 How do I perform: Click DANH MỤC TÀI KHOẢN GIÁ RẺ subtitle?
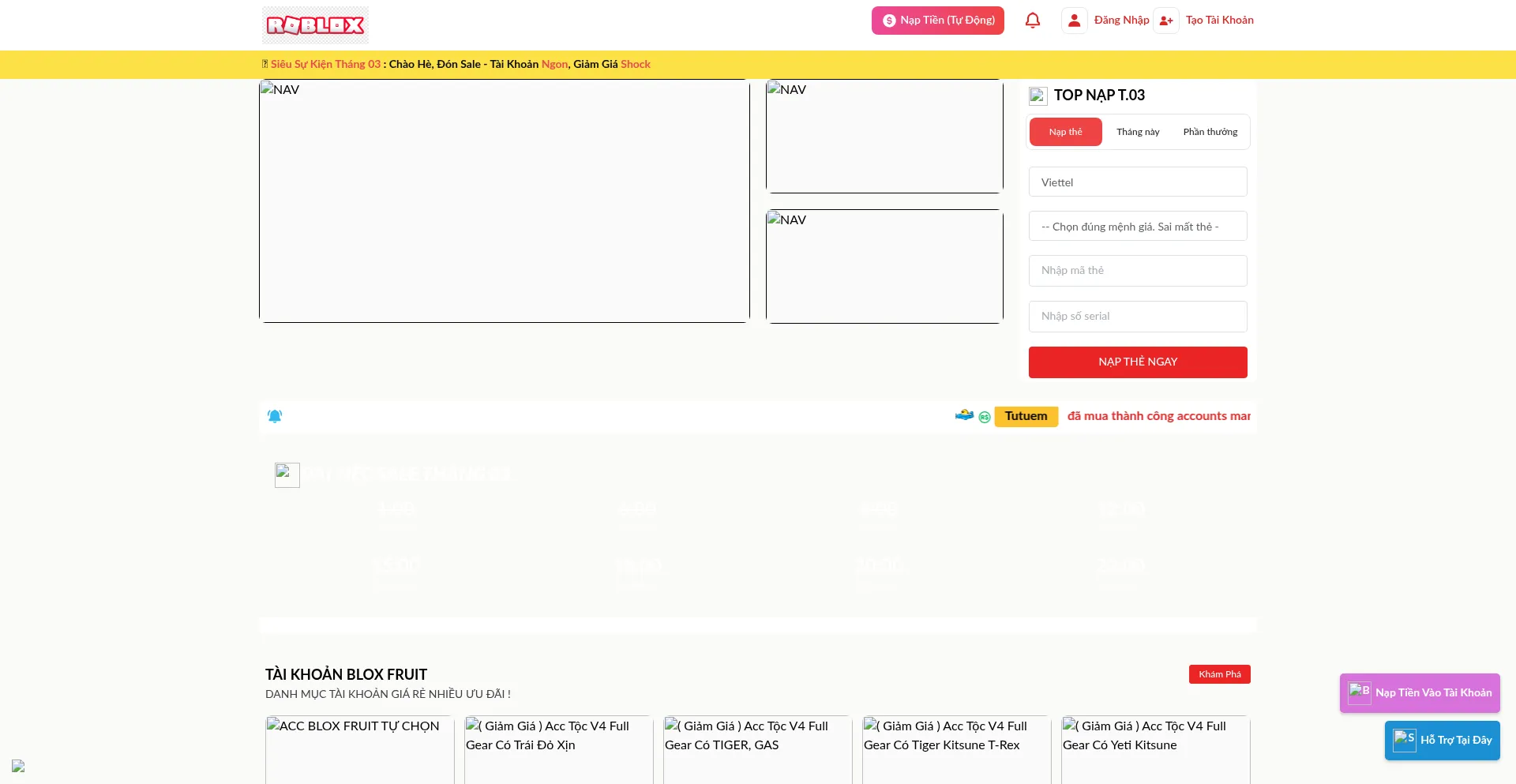[388, 695]
